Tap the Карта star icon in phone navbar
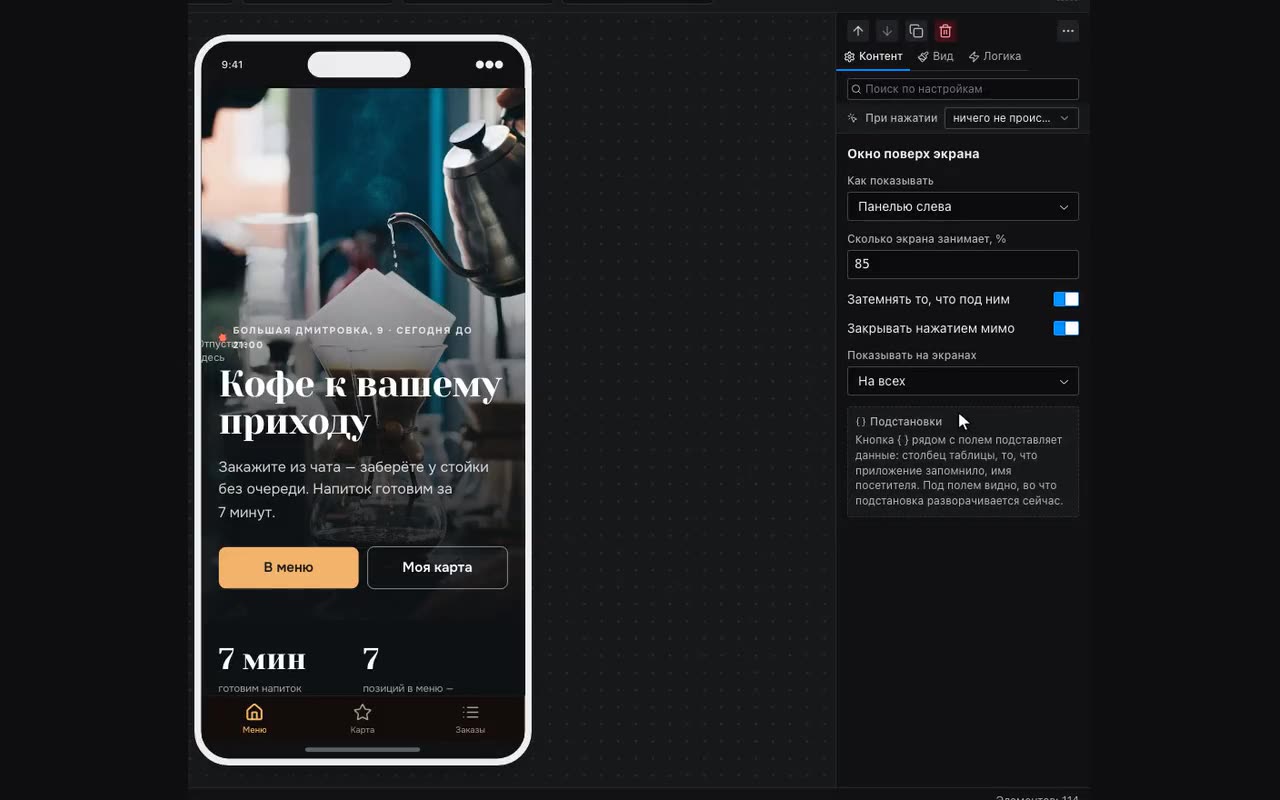This screenshot has width=1280, height=800. coord(362,712)
